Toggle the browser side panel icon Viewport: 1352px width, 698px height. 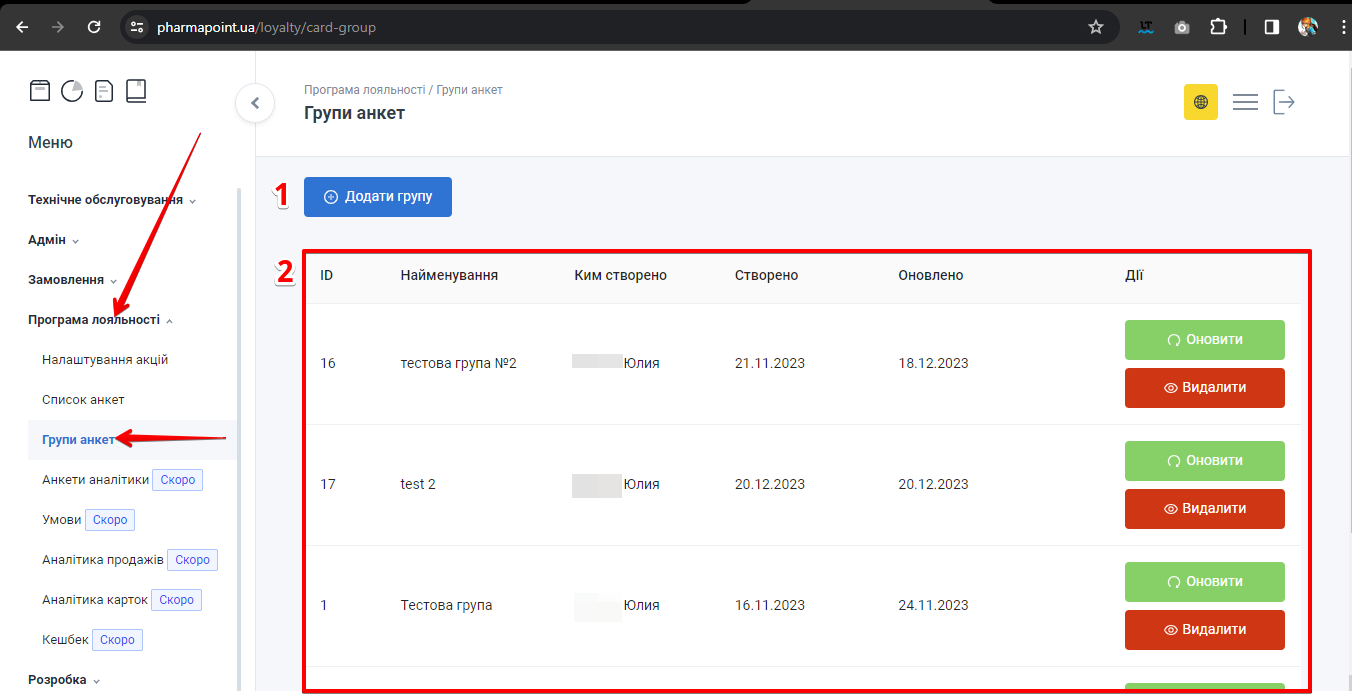click(1271, 27)
